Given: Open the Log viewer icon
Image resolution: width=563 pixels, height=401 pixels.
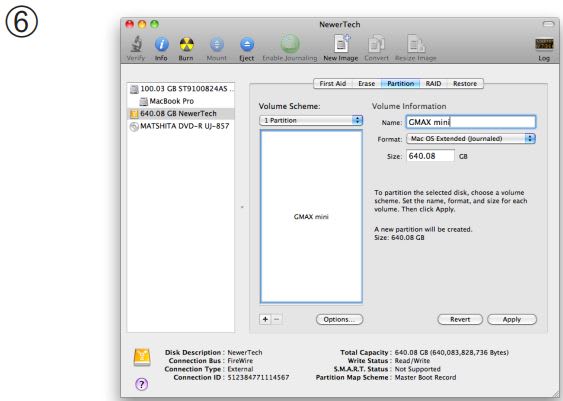Looking at the screenshot, I should coord(544,45).
